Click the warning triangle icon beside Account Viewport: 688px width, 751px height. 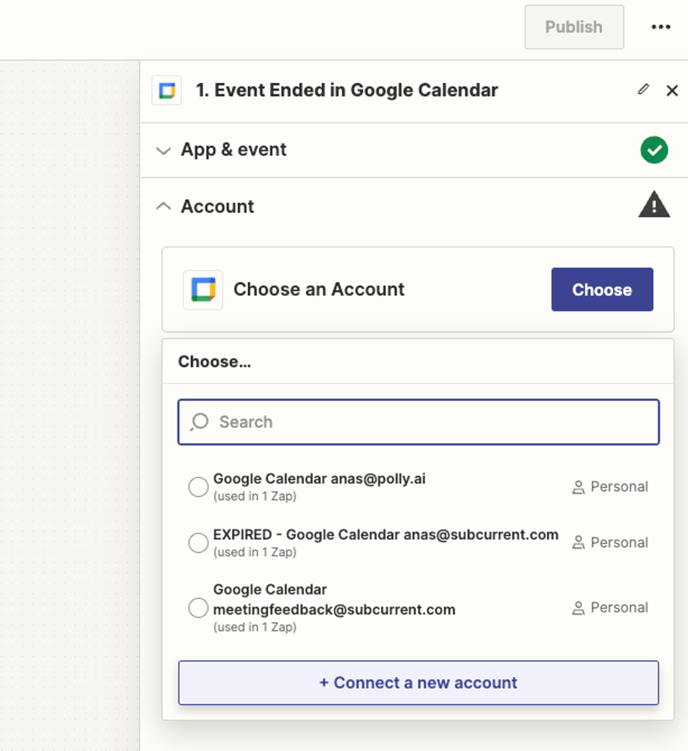click(654, 205)
